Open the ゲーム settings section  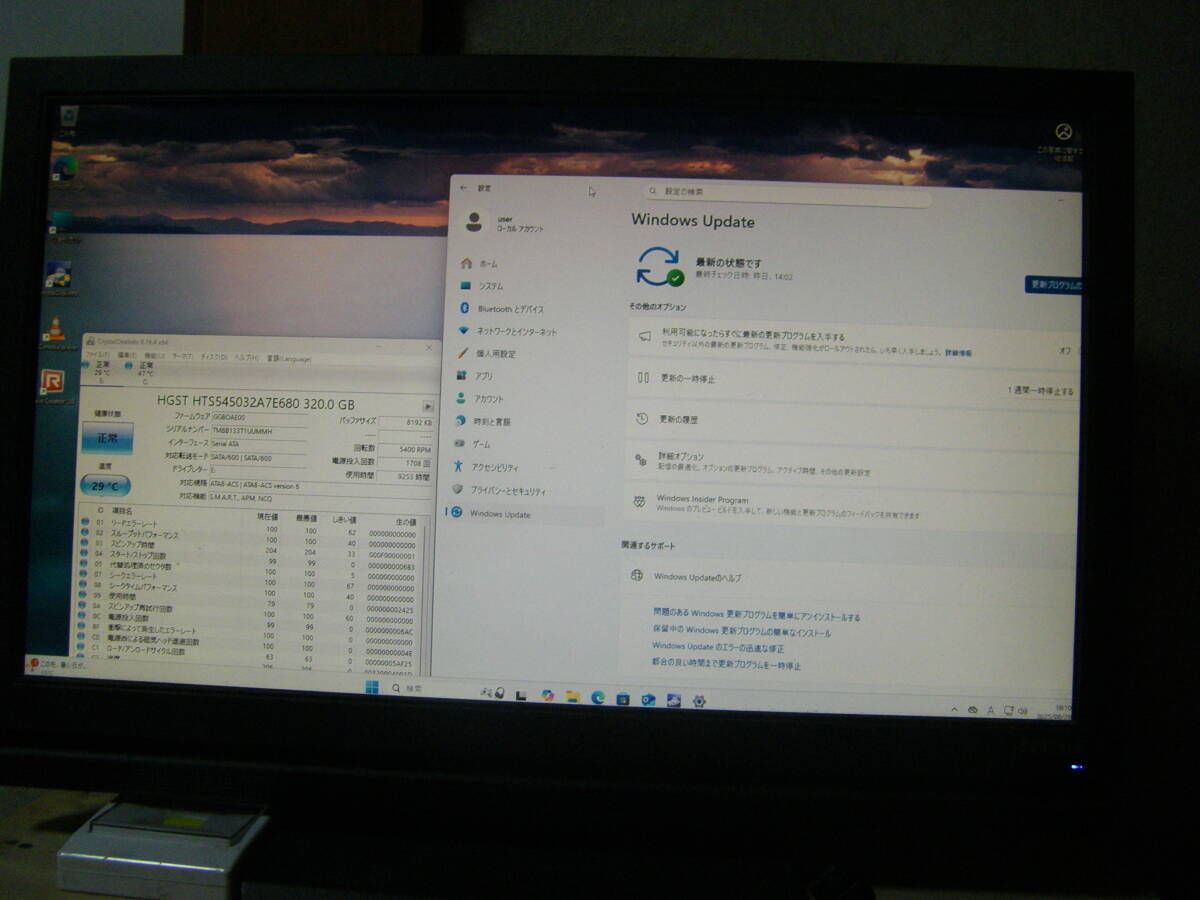click(472, 444)
